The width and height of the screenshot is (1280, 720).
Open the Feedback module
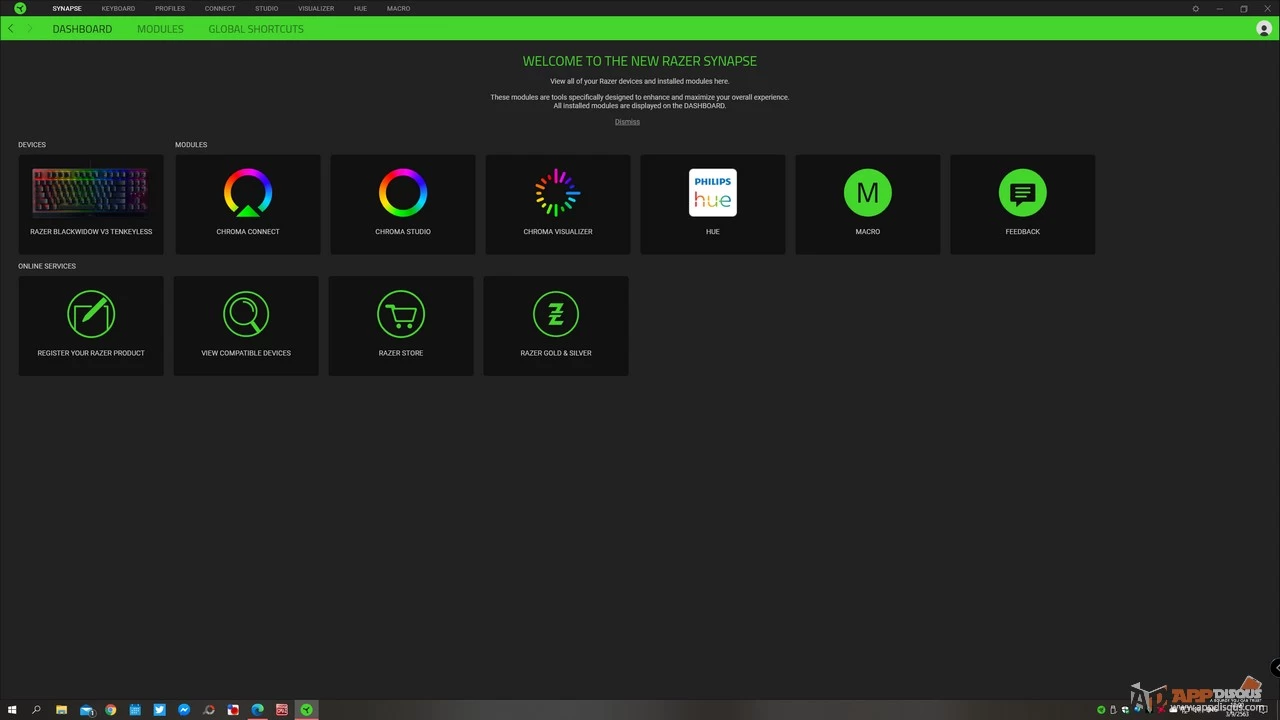click(x=1023, y=204)
